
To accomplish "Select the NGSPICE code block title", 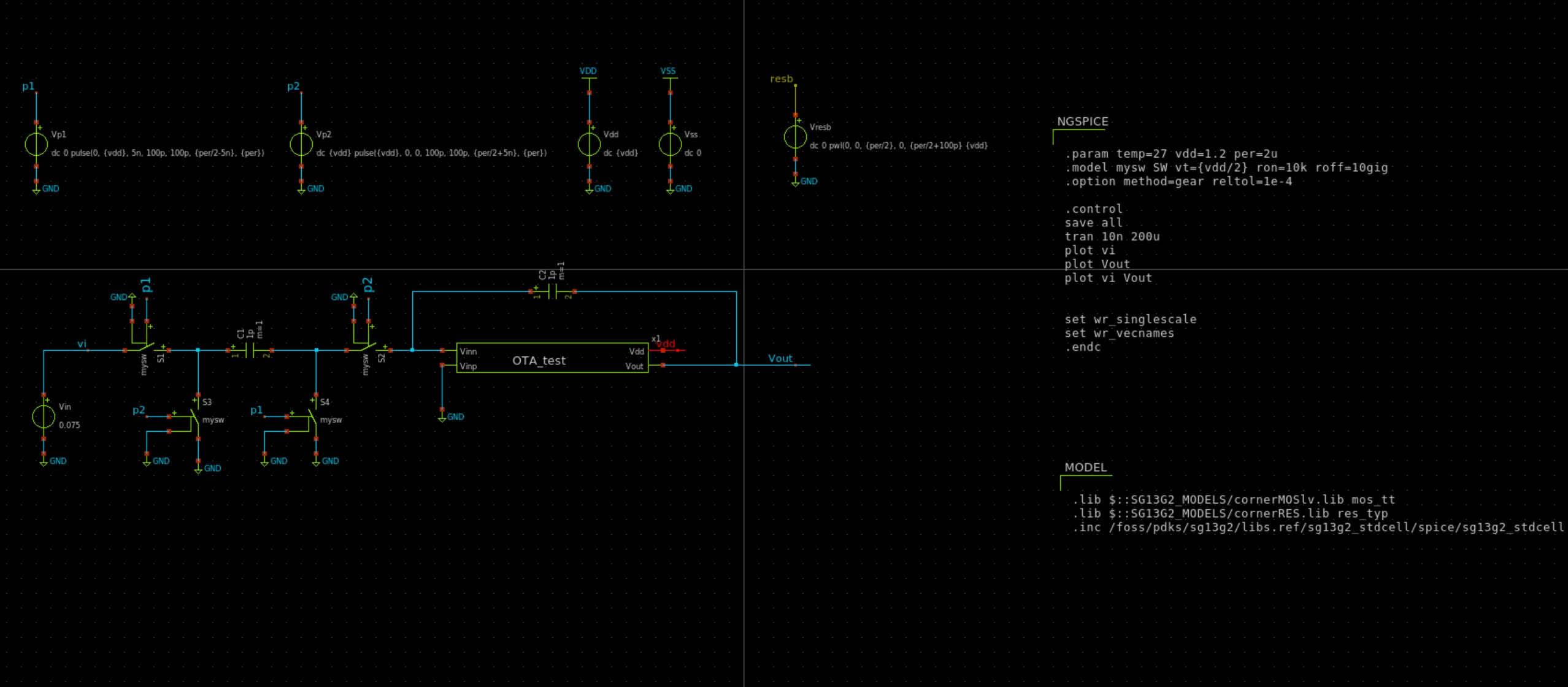I will pyautogui.click(x=1082, y=121).
